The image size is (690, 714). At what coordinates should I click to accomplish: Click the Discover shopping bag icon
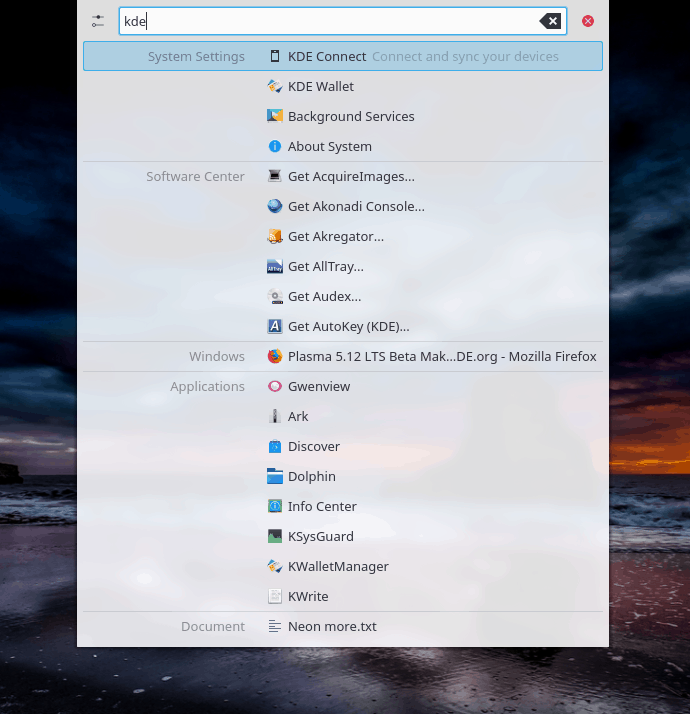click(x=275, y=446)
